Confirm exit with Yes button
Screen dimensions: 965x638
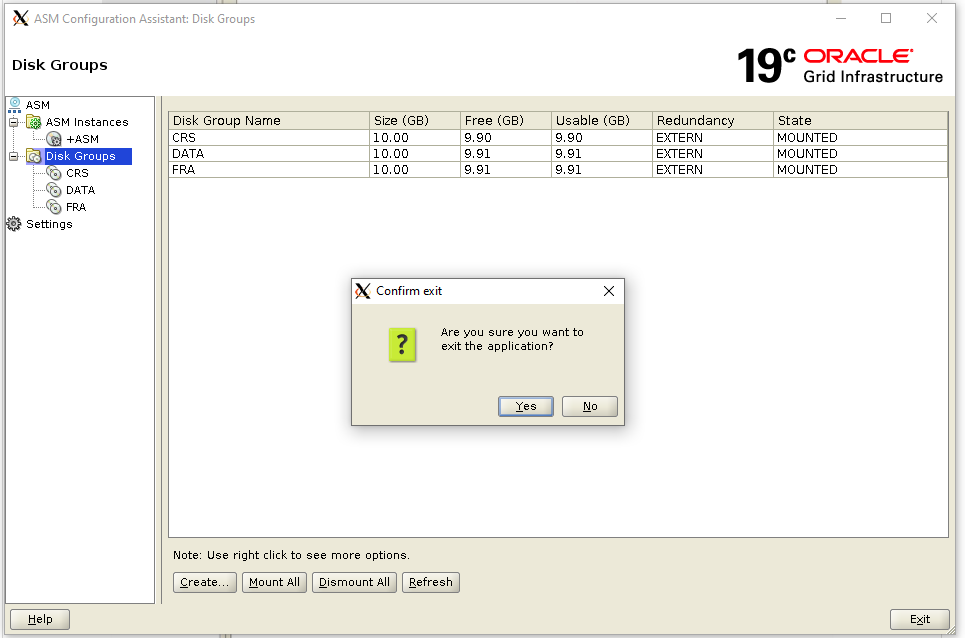tap(526, 406)
